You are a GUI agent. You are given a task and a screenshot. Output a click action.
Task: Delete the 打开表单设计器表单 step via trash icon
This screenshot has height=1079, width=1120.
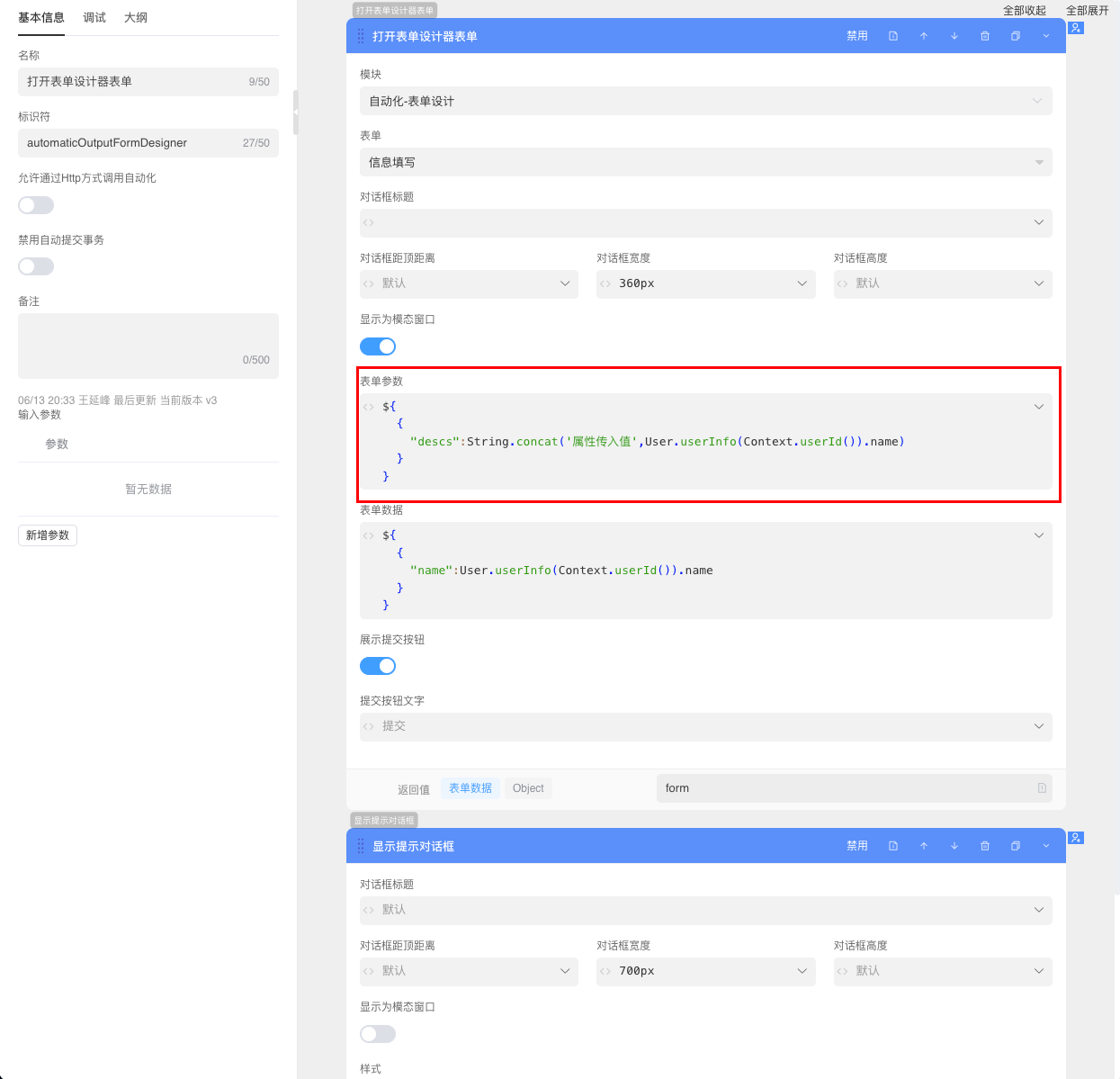[985, 36]
